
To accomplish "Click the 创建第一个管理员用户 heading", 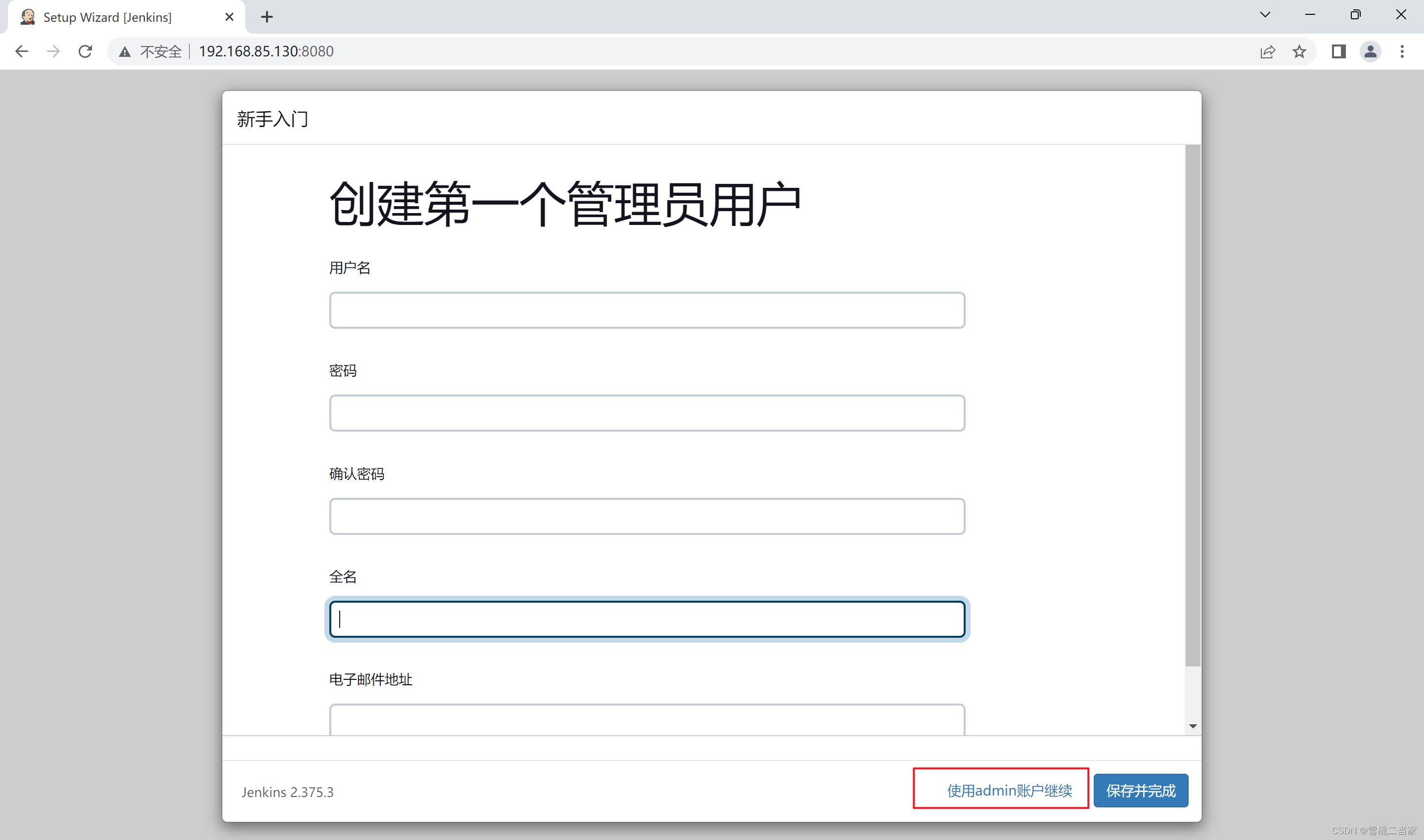I will 565,204.
